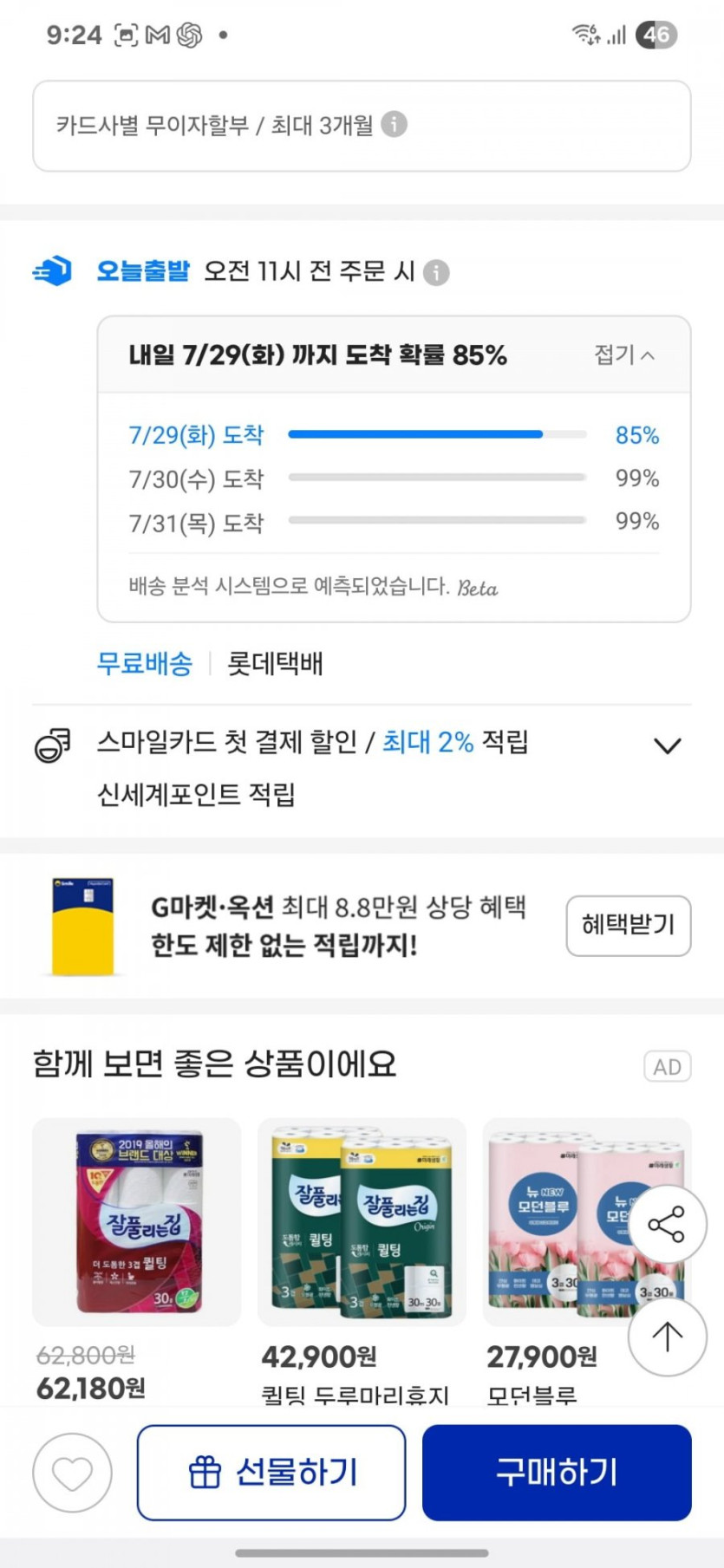
Task: Open the red 잘풀리는집 product thumbnail
Action: 137,1222
